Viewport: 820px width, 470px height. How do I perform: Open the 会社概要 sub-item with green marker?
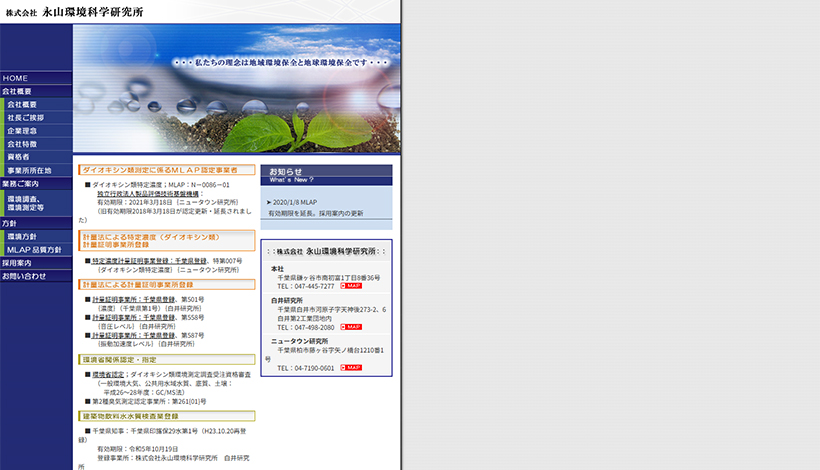coord(38,105)
